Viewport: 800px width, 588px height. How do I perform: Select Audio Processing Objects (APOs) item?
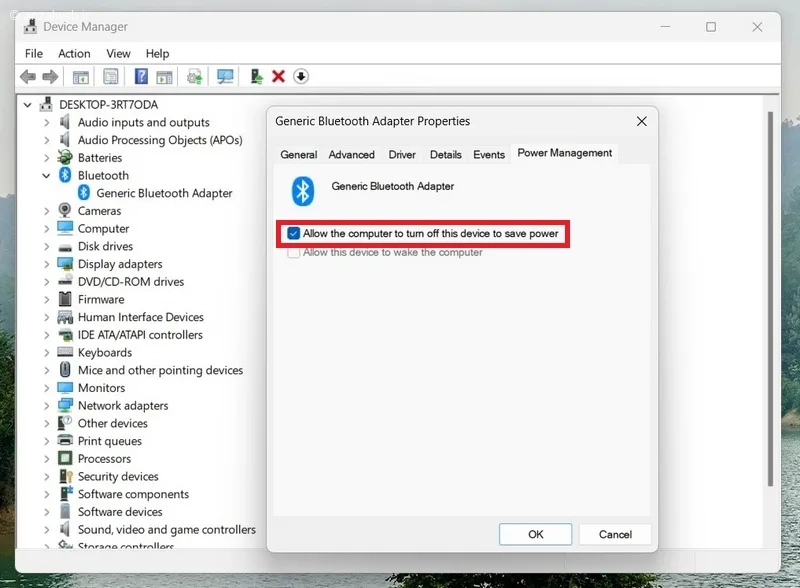(160, 140)
